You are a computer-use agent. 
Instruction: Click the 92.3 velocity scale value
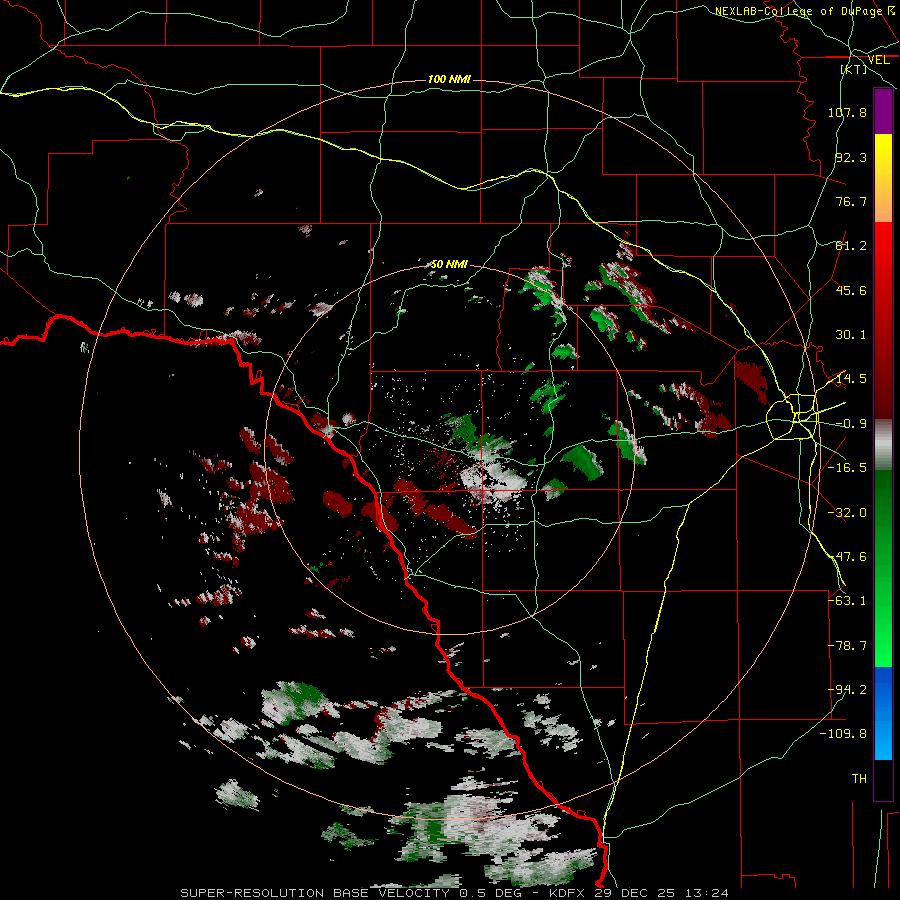[851, 157]
